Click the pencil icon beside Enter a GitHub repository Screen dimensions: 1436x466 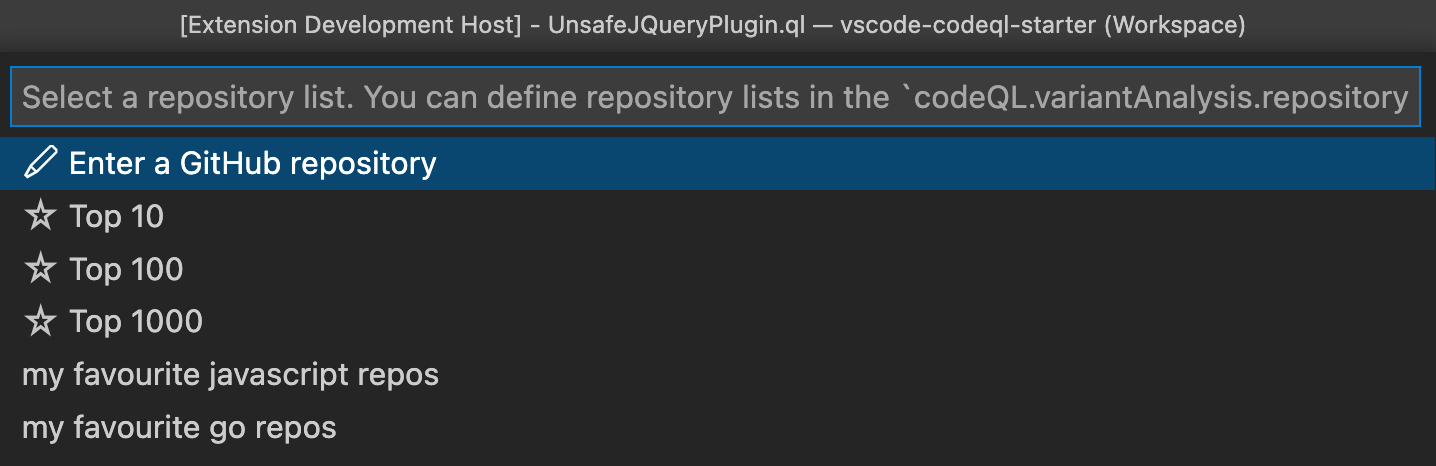[x=39, y=163]
